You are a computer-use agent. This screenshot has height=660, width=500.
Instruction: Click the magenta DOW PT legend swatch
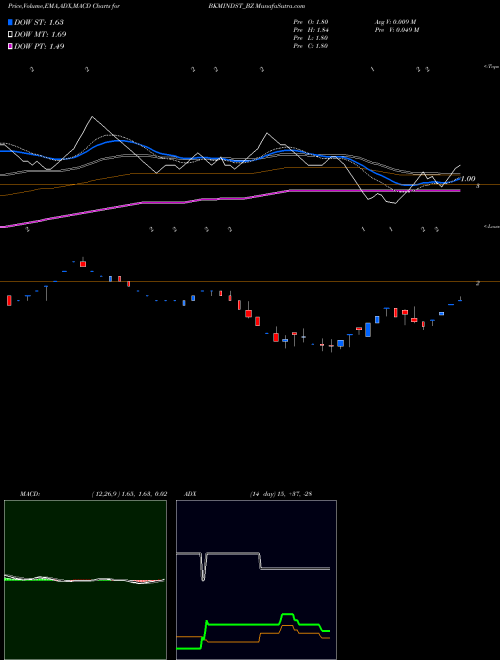pos(11,46)
